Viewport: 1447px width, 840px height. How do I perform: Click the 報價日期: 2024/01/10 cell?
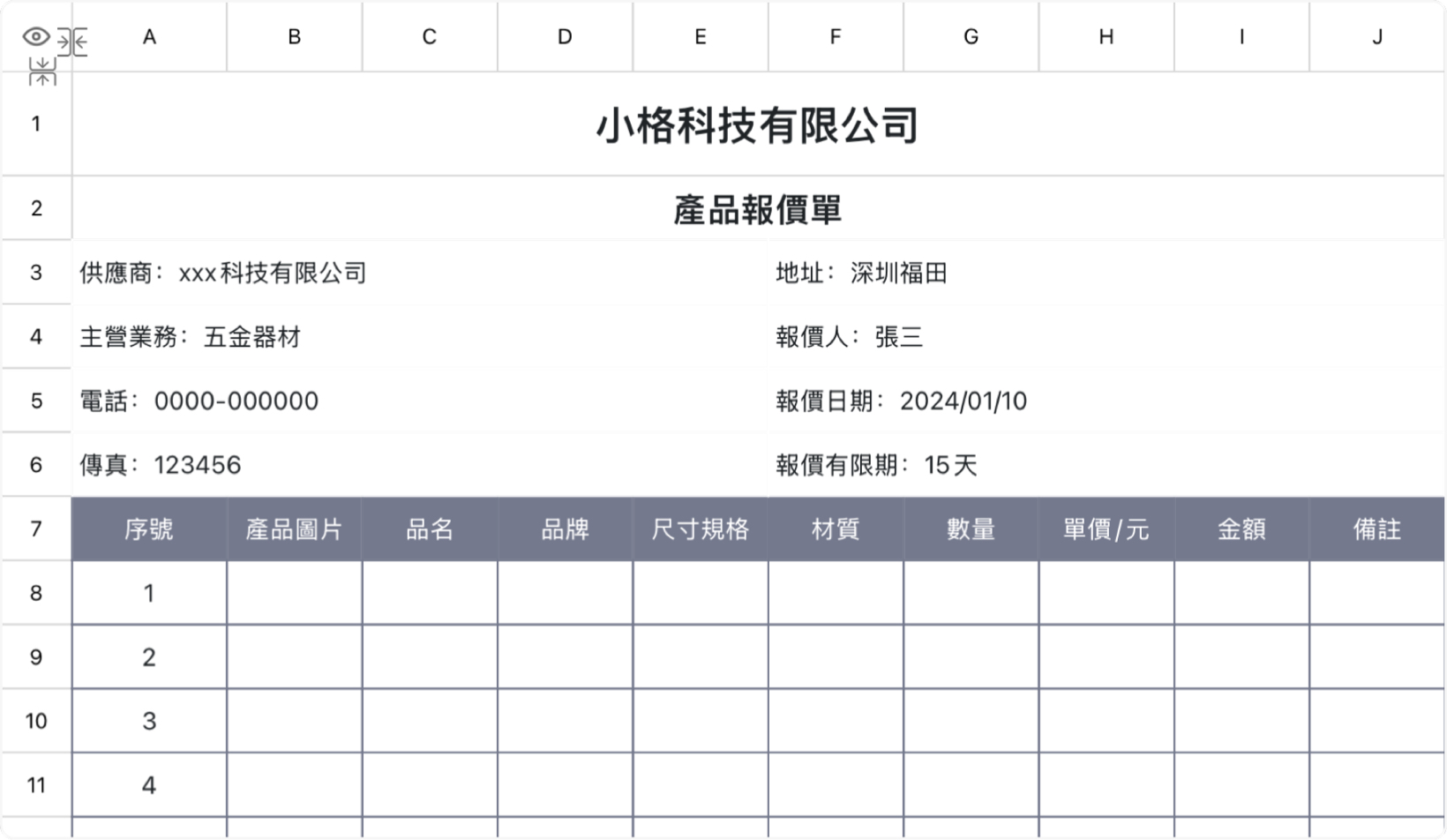[x=1106, y=401]
